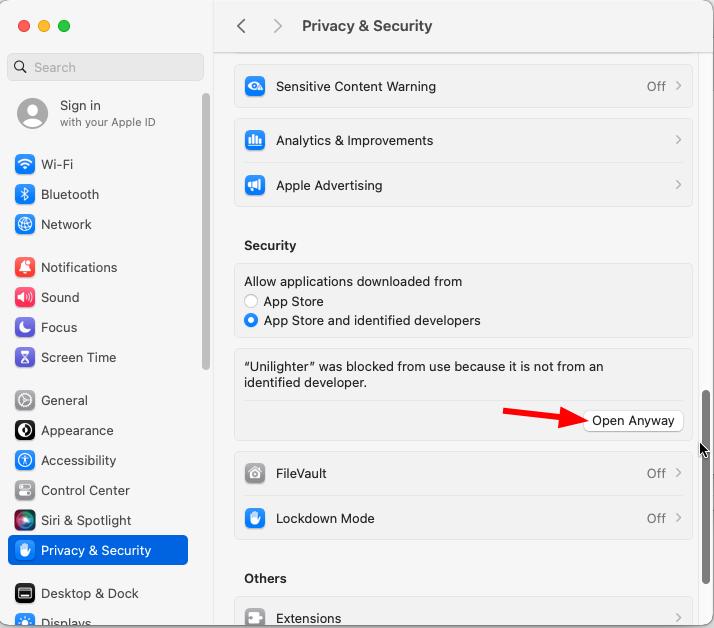Click the Privacy & Security hand icon
The image size is (714, 628).
click(25, 550)
